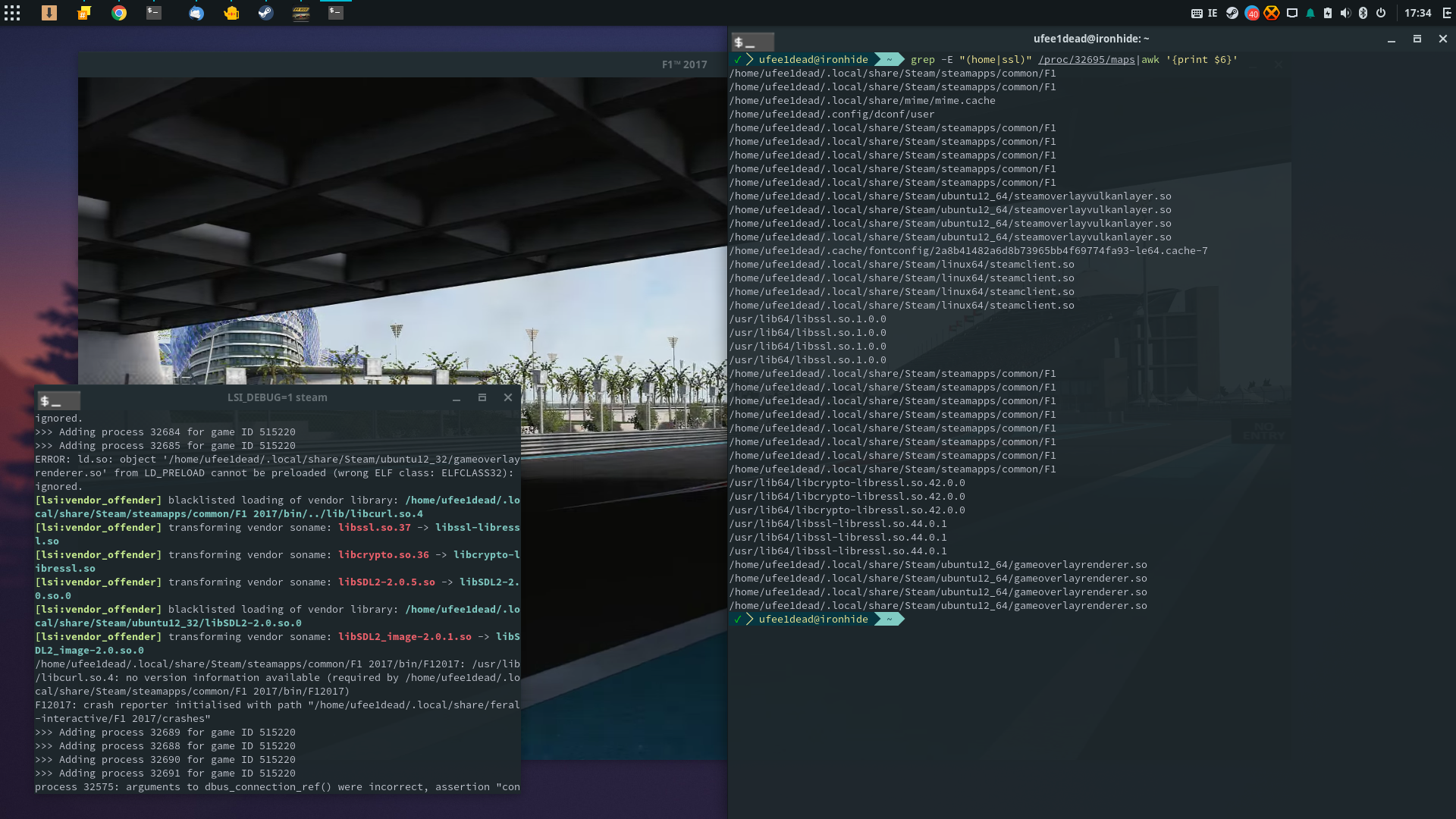The width and height of the screenshot is (1456, 819).
Task: Check the battery charging indicator
Action: (x=1328, y=13)
